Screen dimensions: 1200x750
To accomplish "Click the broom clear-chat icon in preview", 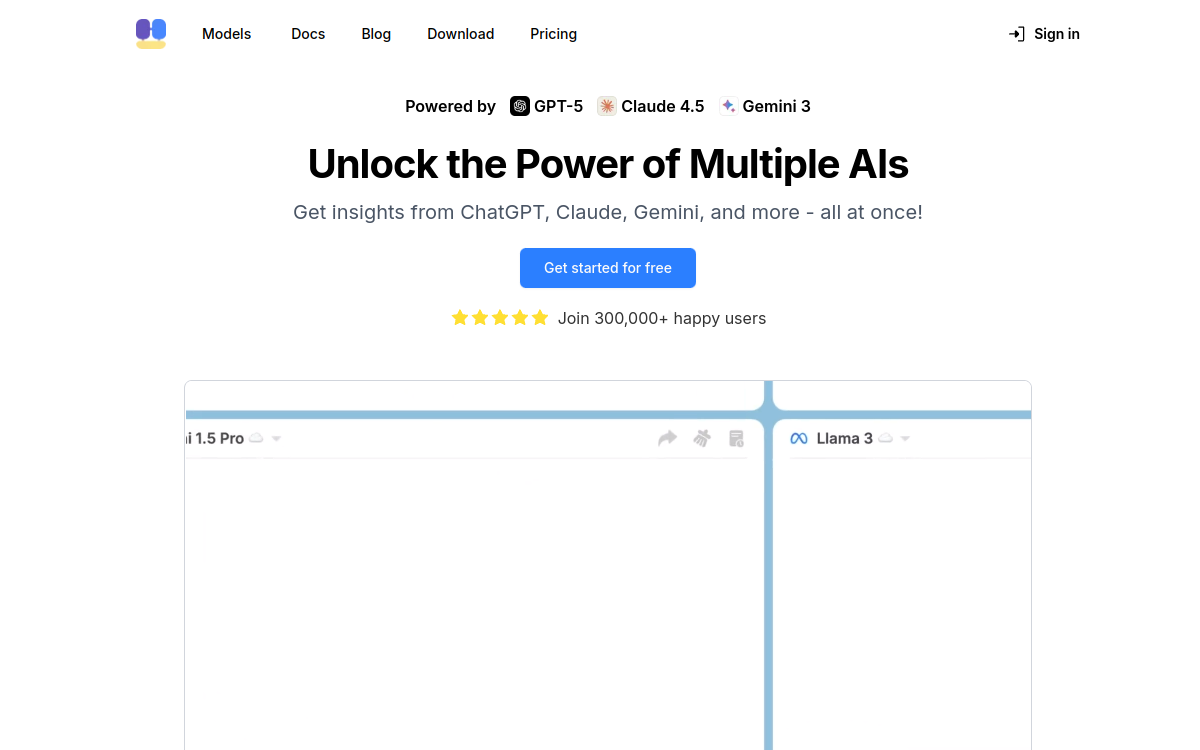I will tap(703, 438).
